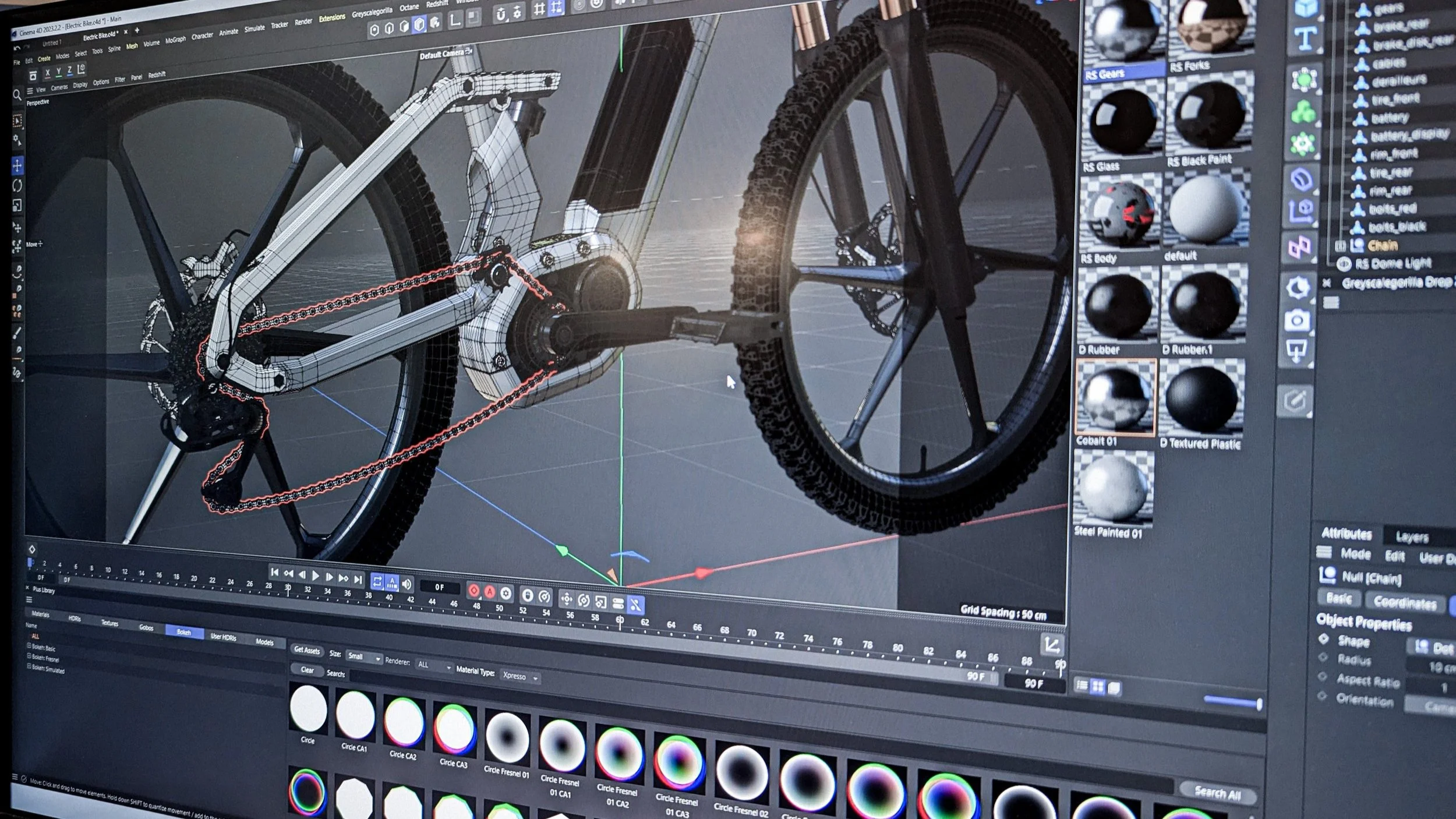Viewport: 1456px width, 819px height.
Task: Open the MoGraph menu
Action: click(x=175, y=40)
